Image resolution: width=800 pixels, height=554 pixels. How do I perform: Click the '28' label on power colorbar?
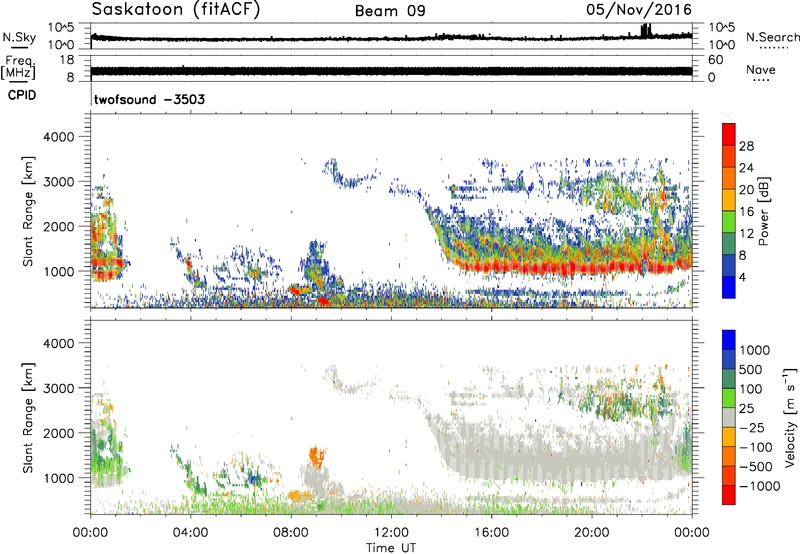(746, 146)
